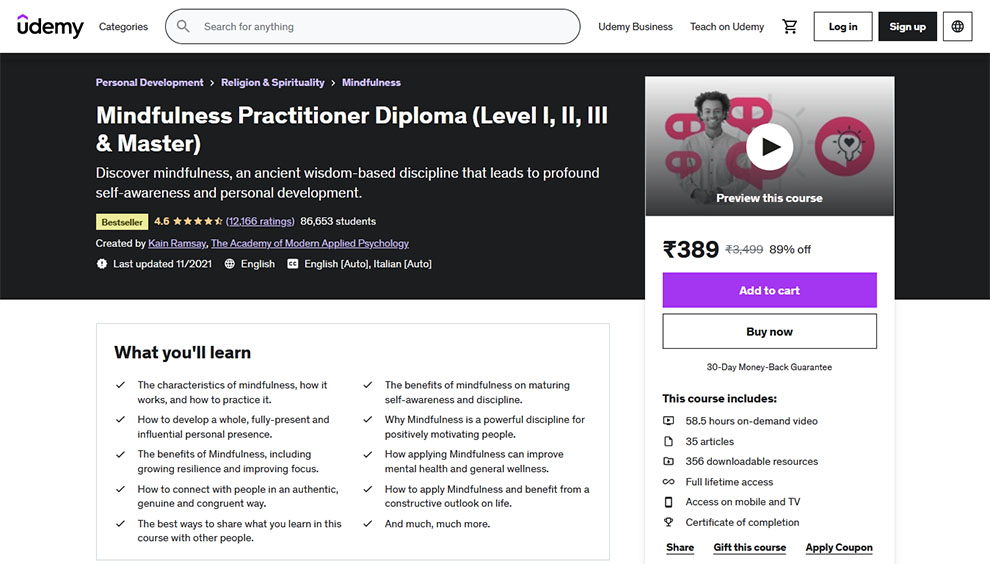Click the globe language selector icon
The height and width of the screenshot is (564, 990).
[958, 27]
